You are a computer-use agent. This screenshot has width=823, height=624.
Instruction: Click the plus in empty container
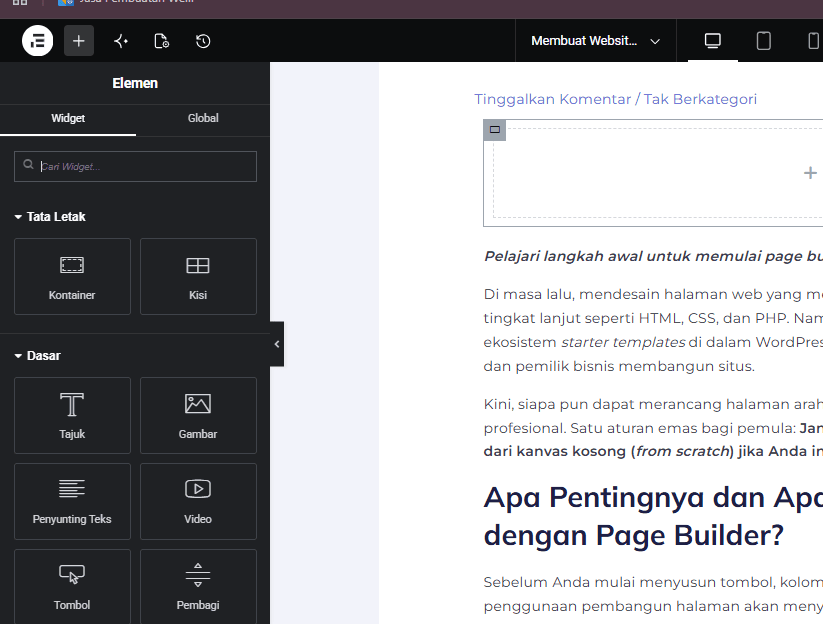810,173
